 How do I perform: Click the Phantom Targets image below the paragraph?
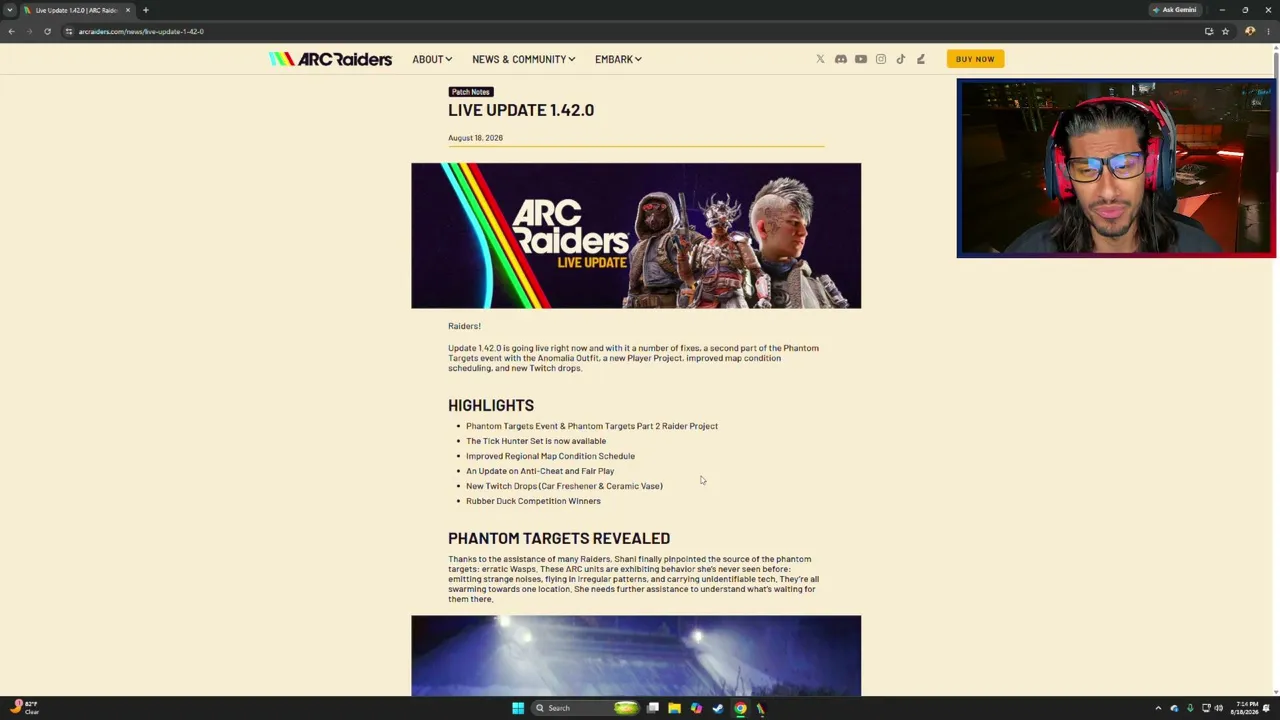point(636,656)
